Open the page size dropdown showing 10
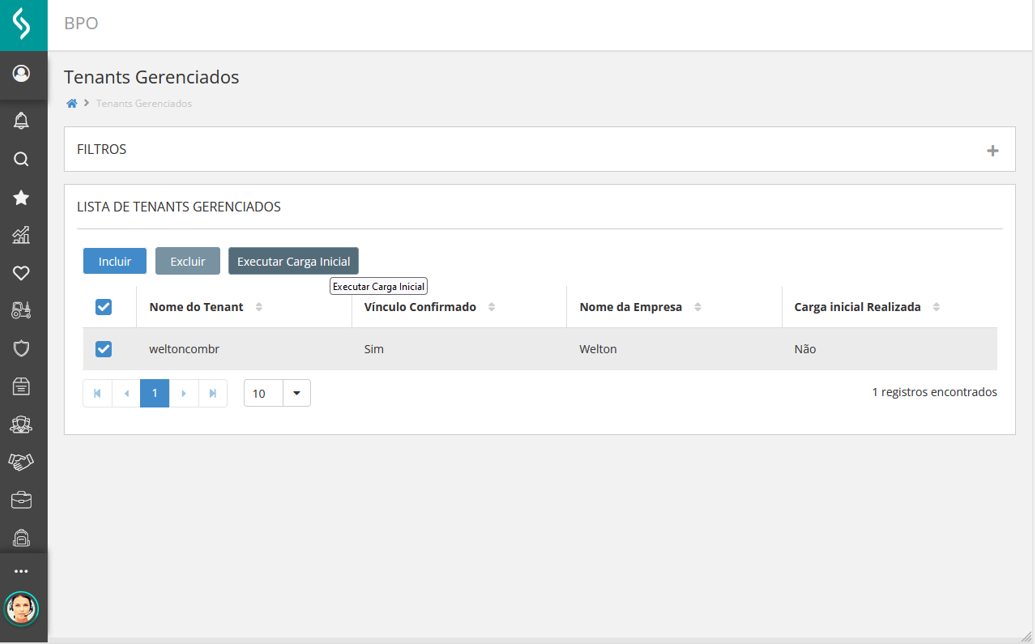 click(296, 393)
